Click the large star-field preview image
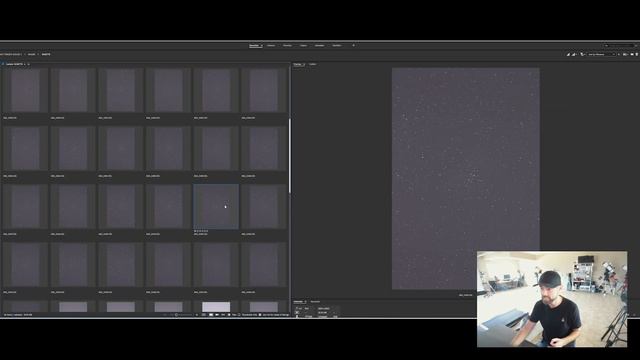640x360 pixels. 466,178
